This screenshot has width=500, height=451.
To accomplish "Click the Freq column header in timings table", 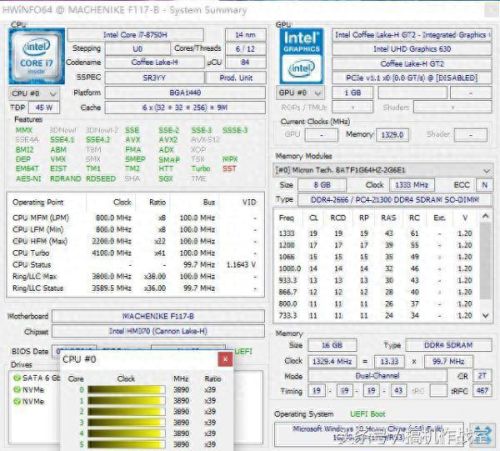I will coord(286,218).
